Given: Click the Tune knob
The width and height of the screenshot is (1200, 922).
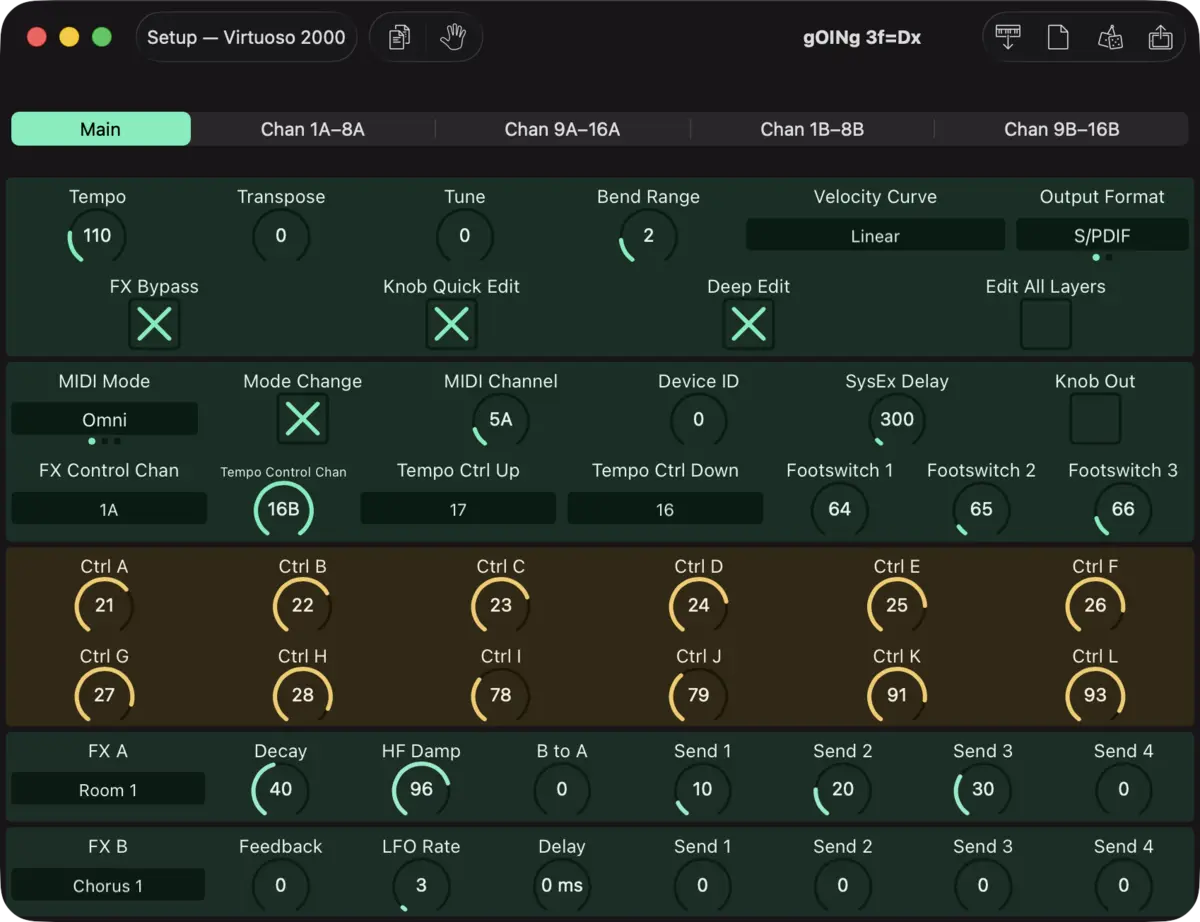Looking at the screenshot, I should [465, 236].
